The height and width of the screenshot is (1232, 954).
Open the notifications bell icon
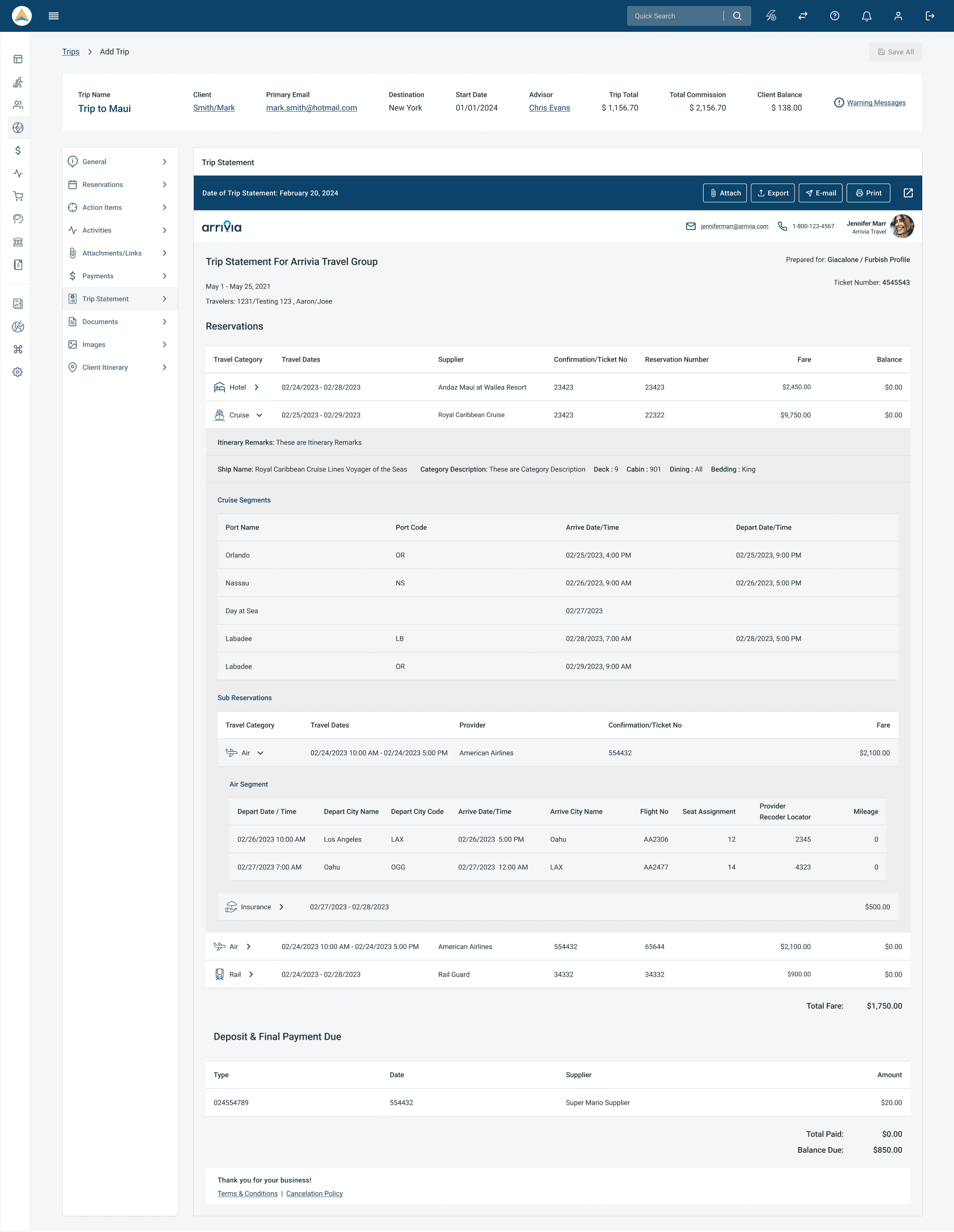click(867, 16)
